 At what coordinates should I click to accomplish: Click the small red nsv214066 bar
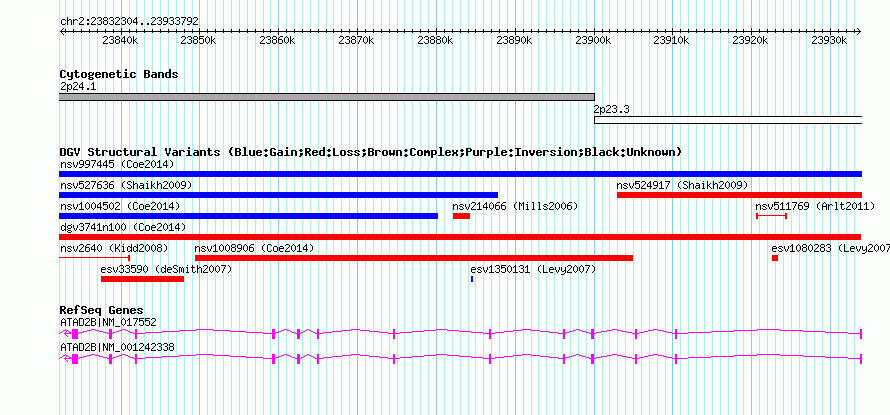[x=461, y=216]
